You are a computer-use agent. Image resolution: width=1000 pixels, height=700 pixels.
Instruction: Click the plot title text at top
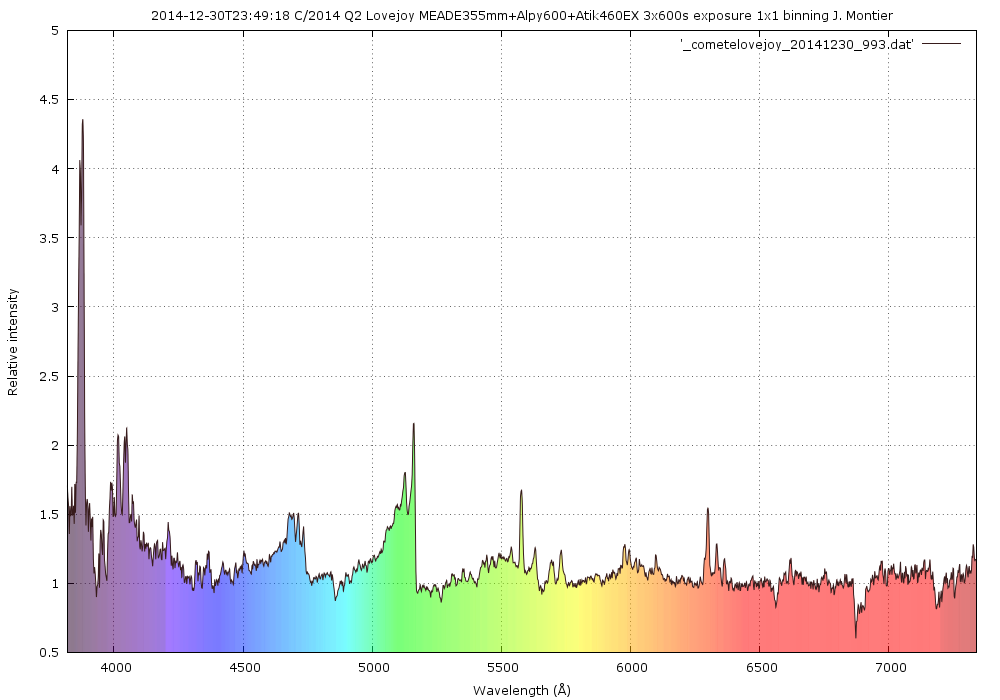click(x=521, y=15)
